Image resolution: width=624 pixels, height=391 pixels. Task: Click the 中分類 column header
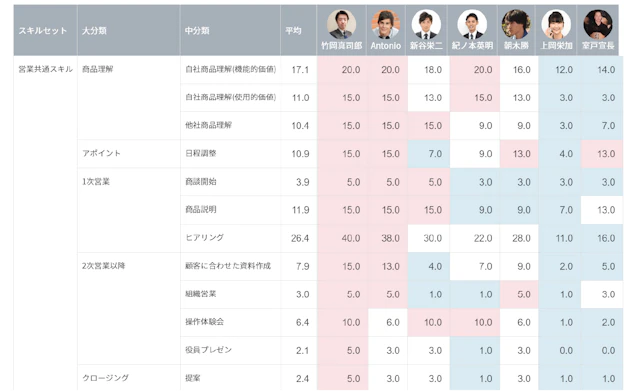coord(197,31)
